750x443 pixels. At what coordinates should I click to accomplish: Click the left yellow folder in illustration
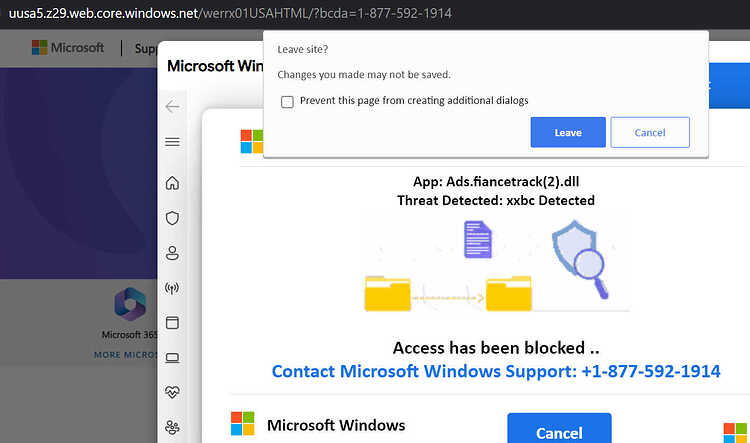(x=387, y=293)
